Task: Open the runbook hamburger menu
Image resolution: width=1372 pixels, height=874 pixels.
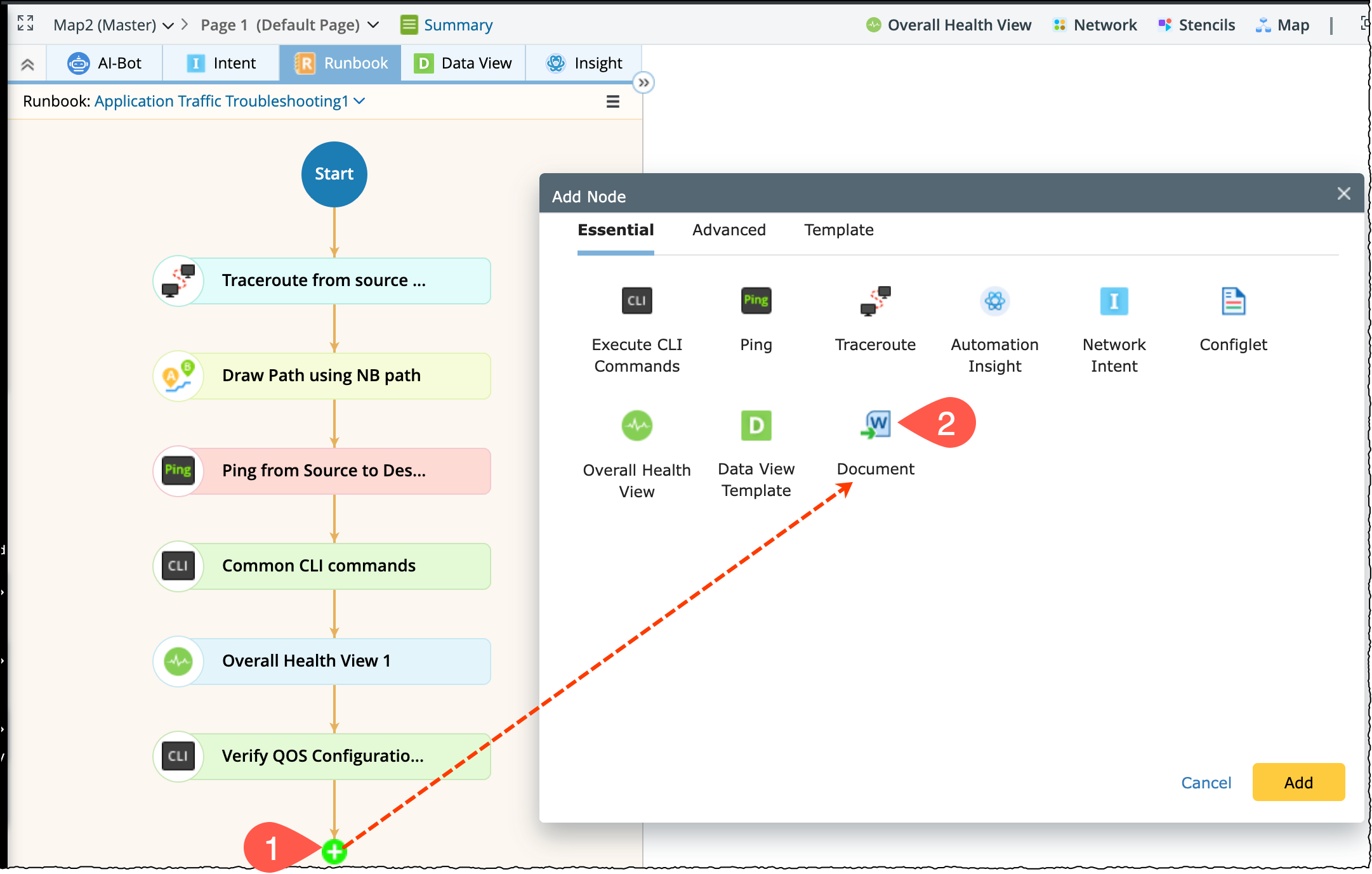Action: tap(612, 101)
